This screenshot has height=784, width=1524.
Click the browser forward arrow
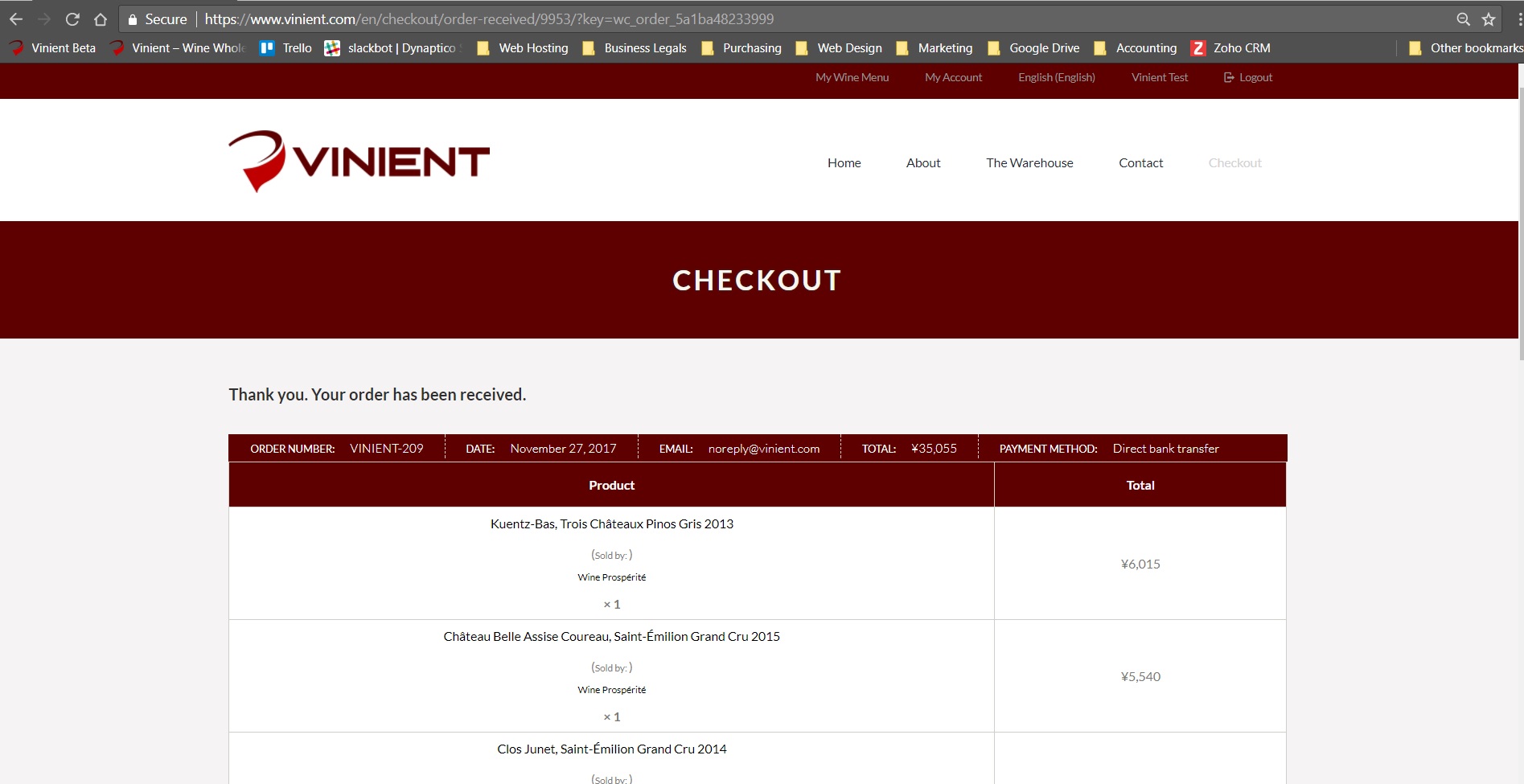point(44,19)
